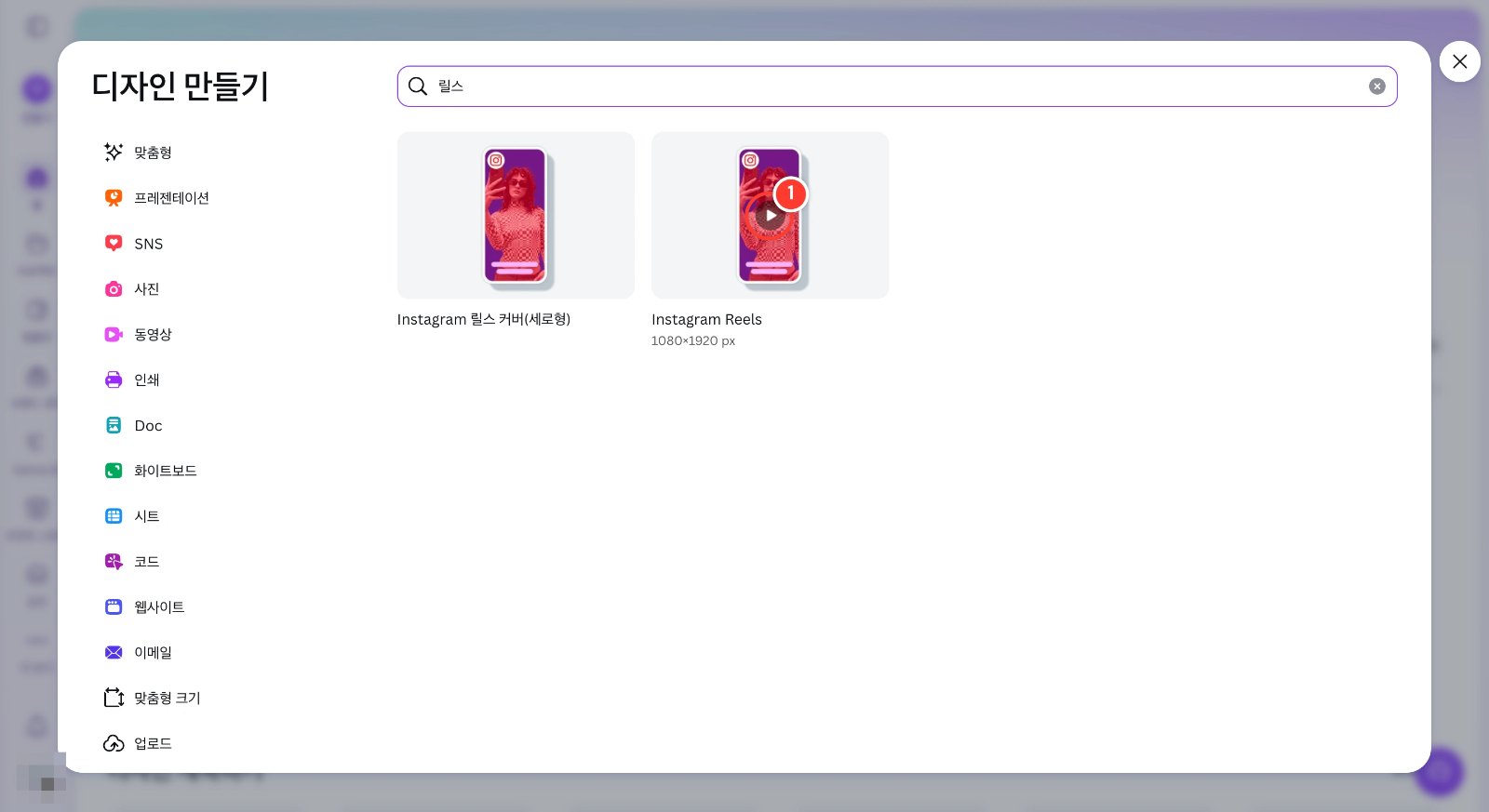Open the 프레젠테이션 category icon
This screenshot has width=1489, height=812.
[x=114, y=197]
